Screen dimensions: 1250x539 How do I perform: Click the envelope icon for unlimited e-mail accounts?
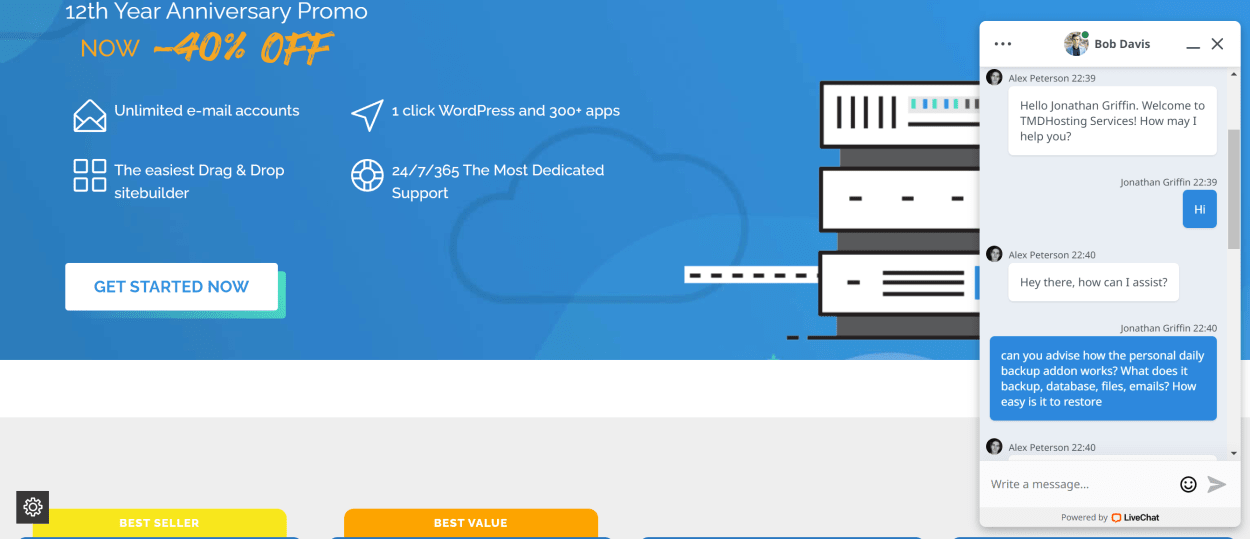pos(90,115)
